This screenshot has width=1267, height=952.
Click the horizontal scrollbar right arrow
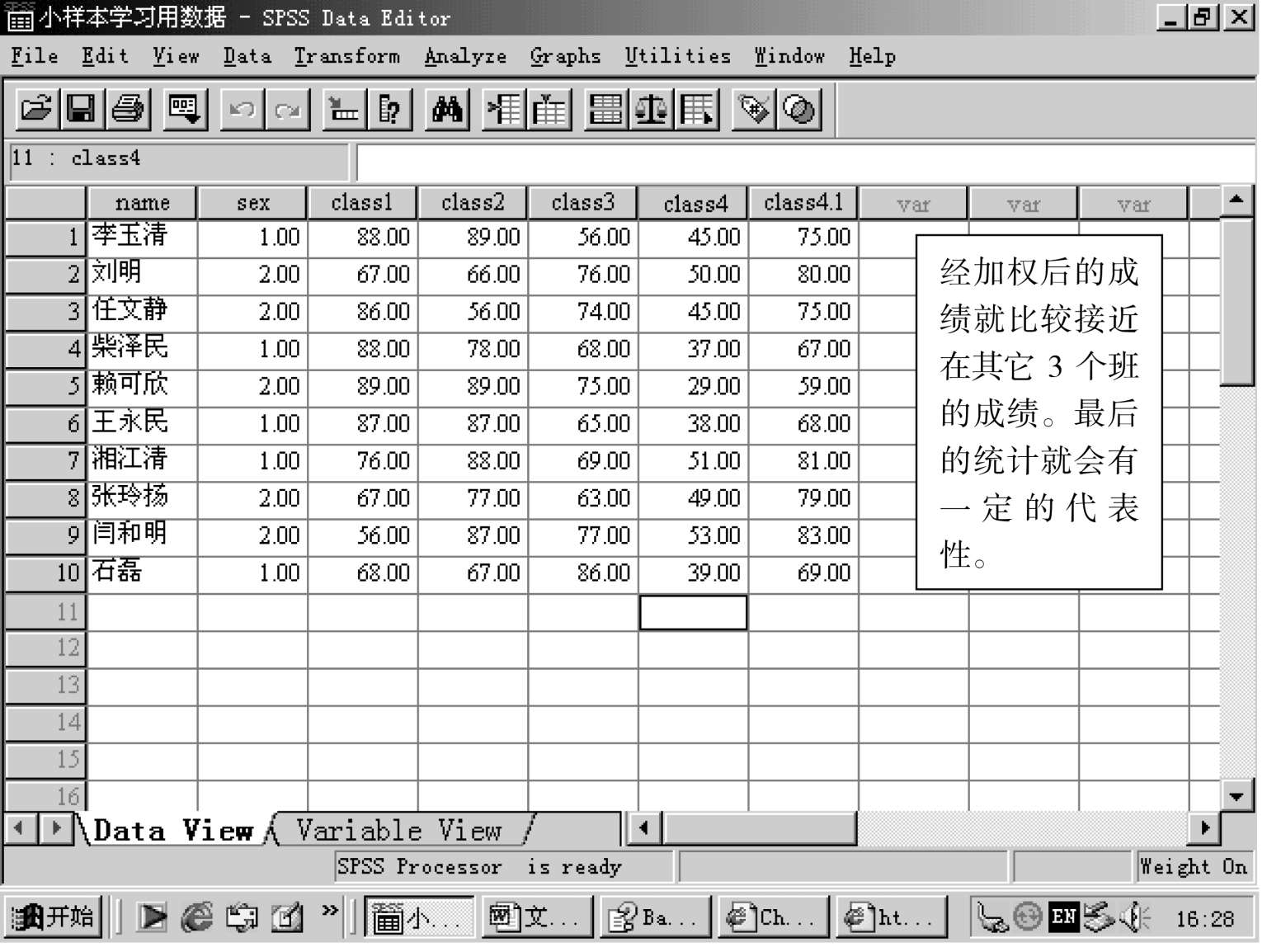coord(1204,827)
